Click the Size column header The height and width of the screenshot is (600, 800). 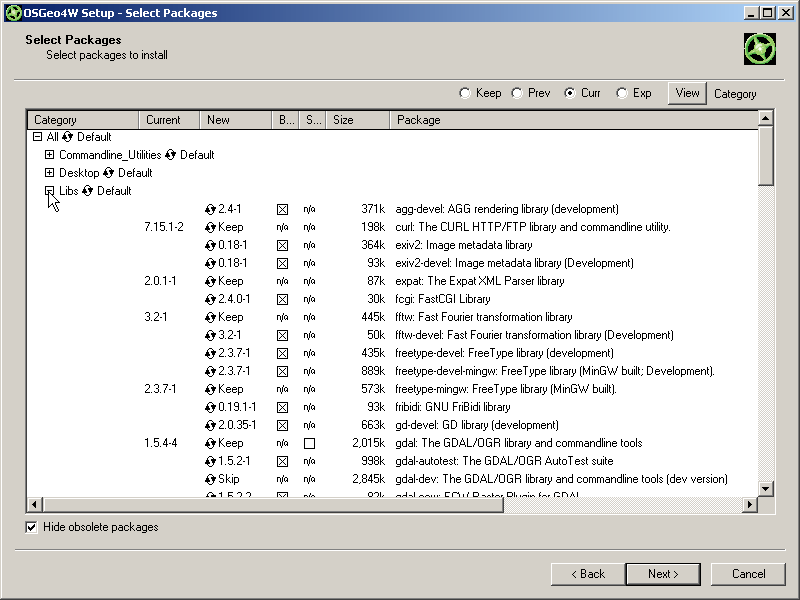point(358,120)
